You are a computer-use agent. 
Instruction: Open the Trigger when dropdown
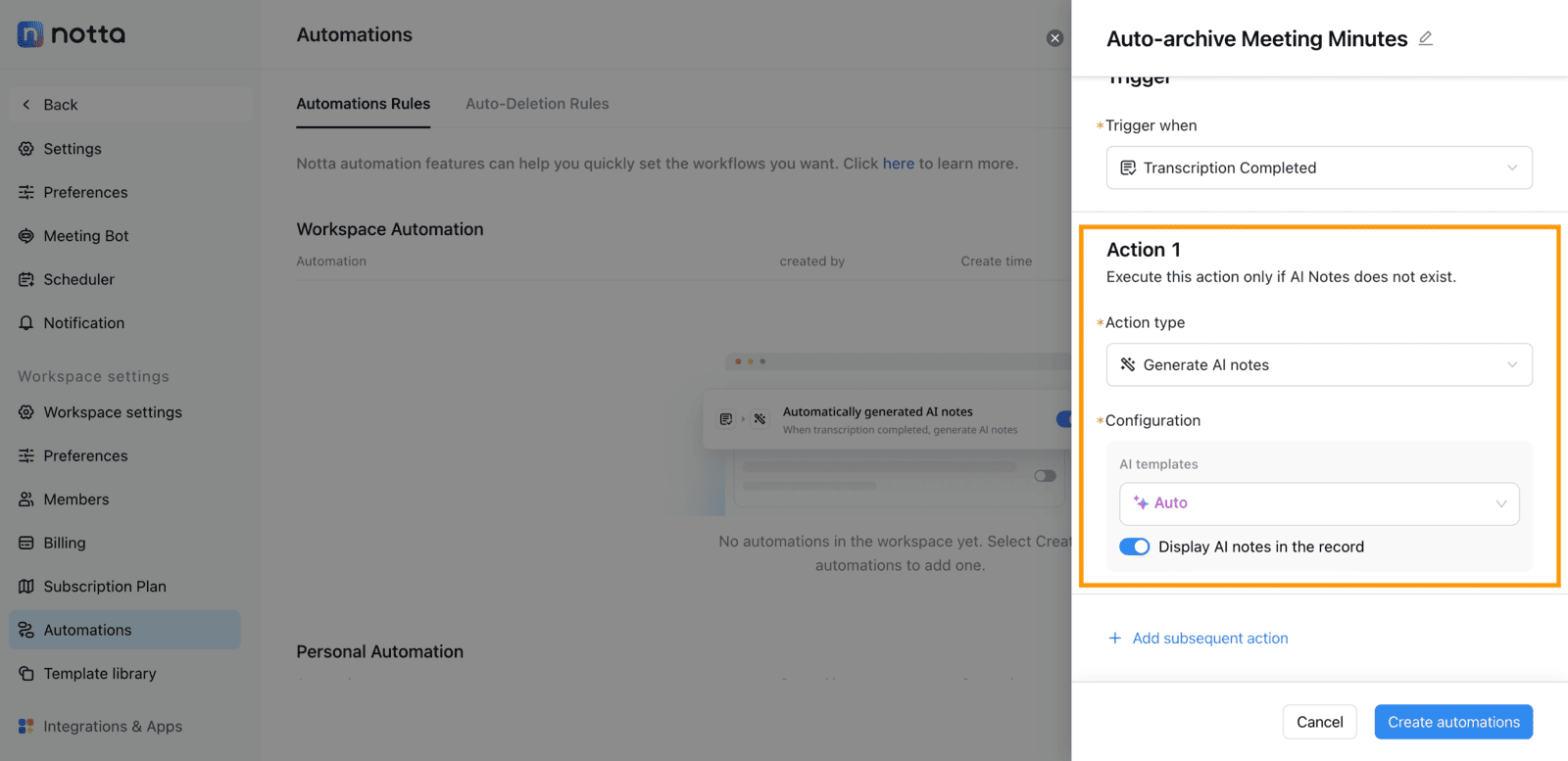[x=1319, y=167]
